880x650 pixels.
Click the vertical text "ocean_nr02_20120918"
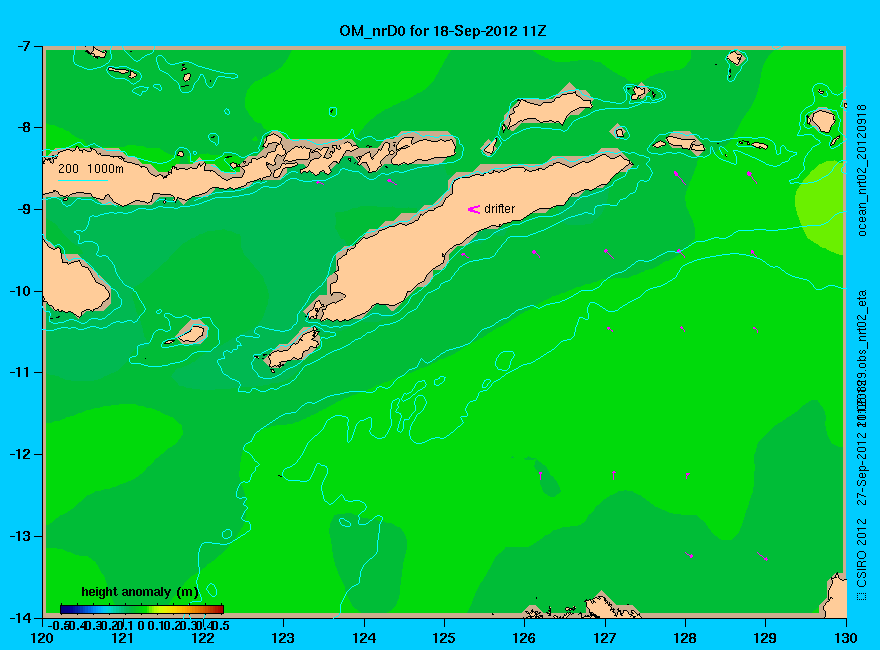point(862,170)
